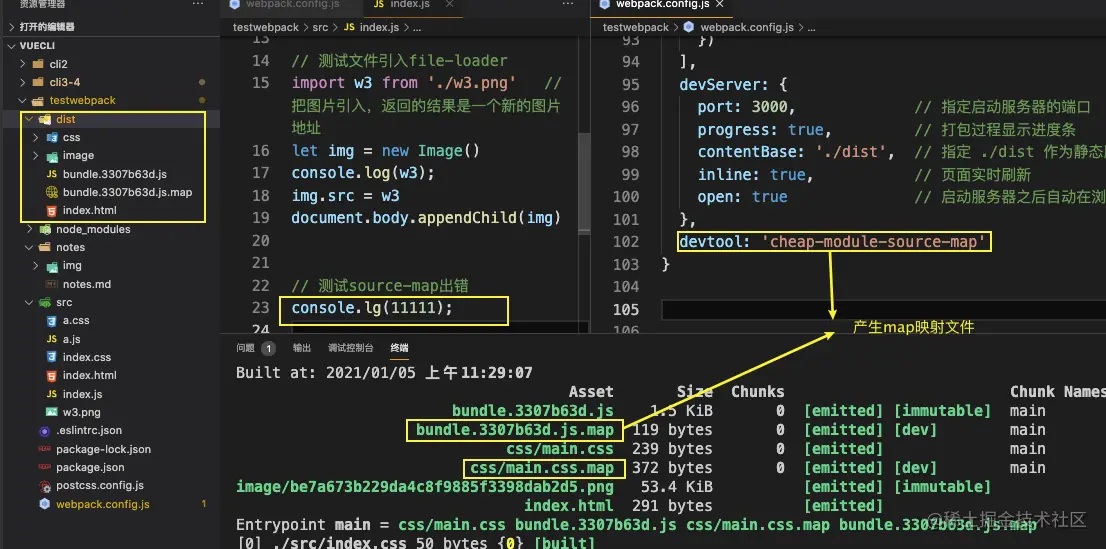
Task: Open the 输出 output panel tab
Action: point(302,348)
